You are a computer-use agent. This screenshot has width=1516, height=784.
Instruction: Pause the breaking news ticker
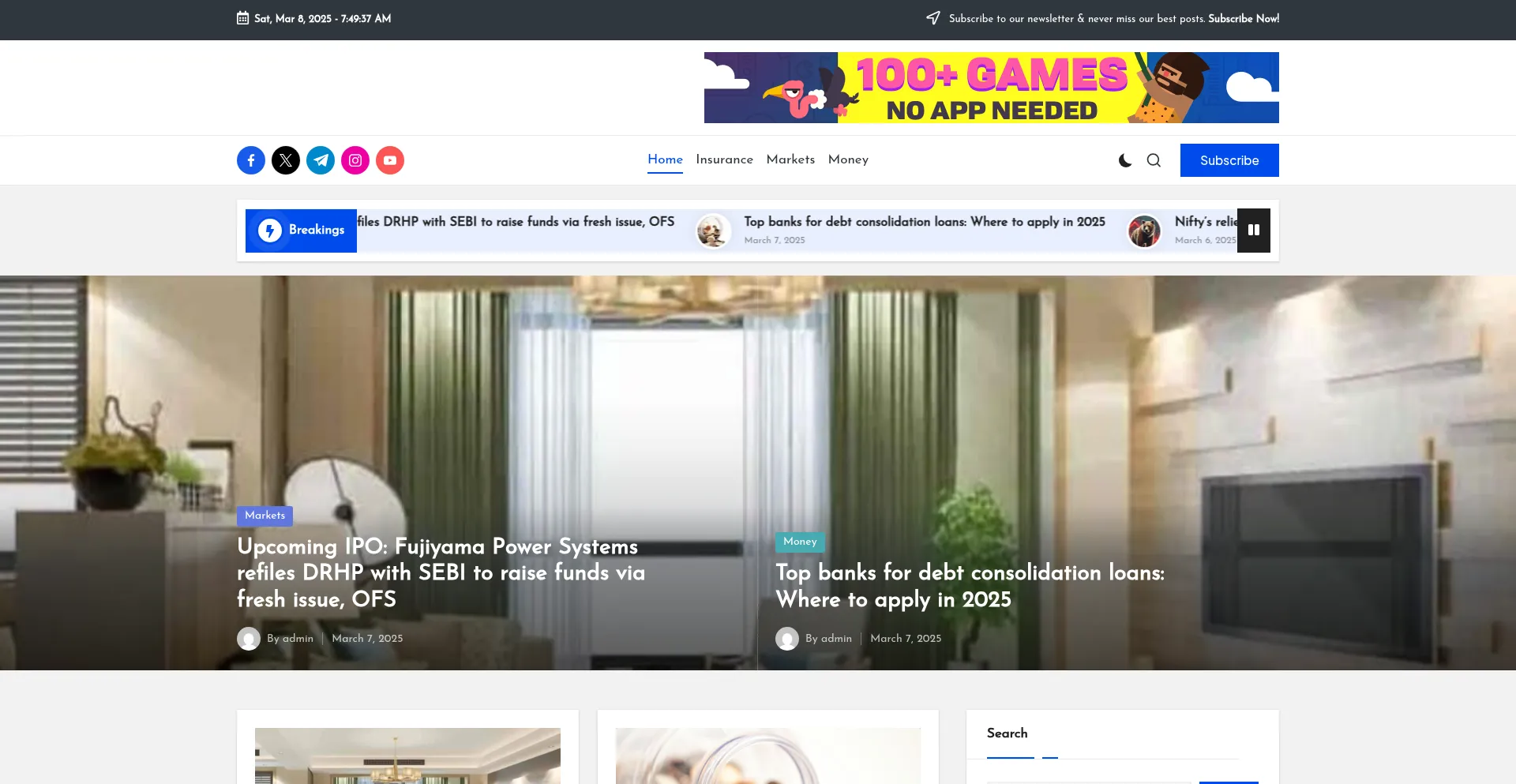(1253, 231)
